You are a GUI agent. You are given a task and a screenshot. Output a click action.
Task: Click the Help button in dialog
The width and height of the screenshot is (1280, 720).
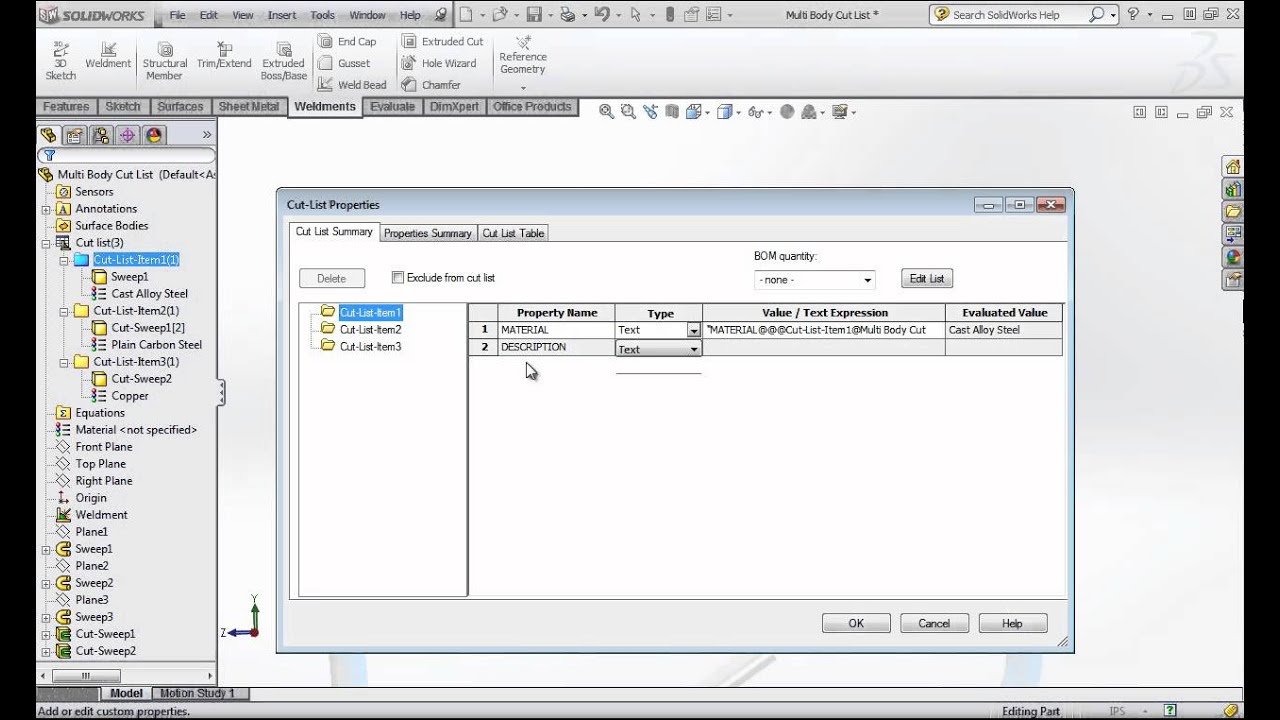pos(1012,623)
